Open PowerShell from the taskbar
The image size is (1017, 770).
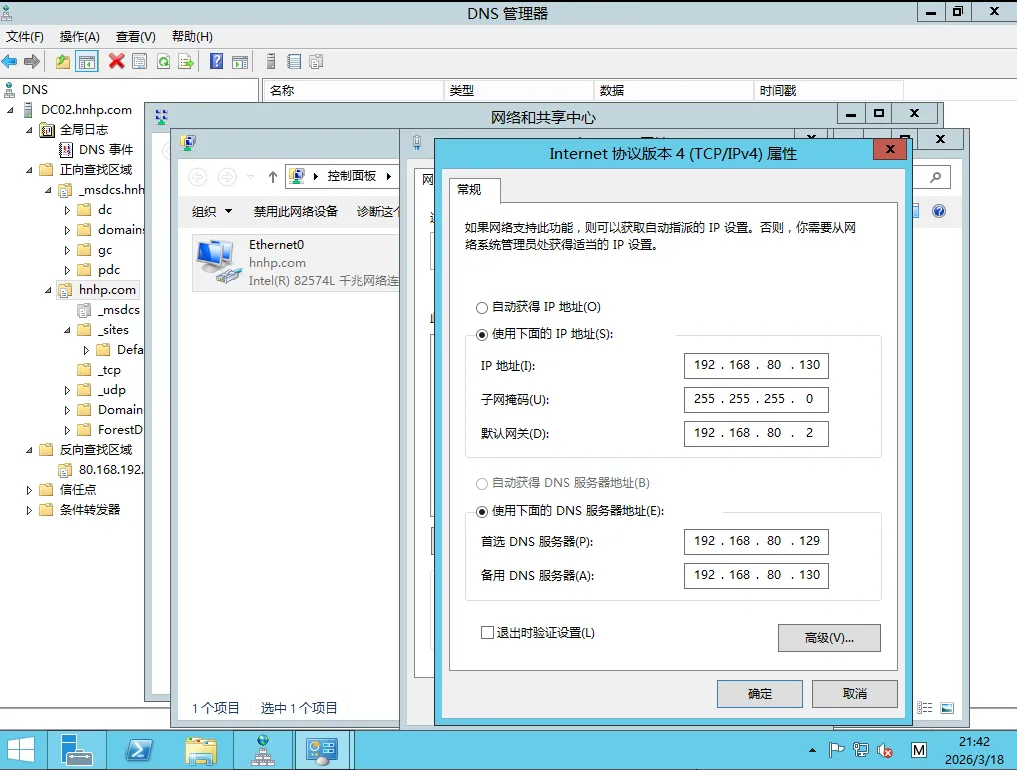click(138, 749)
